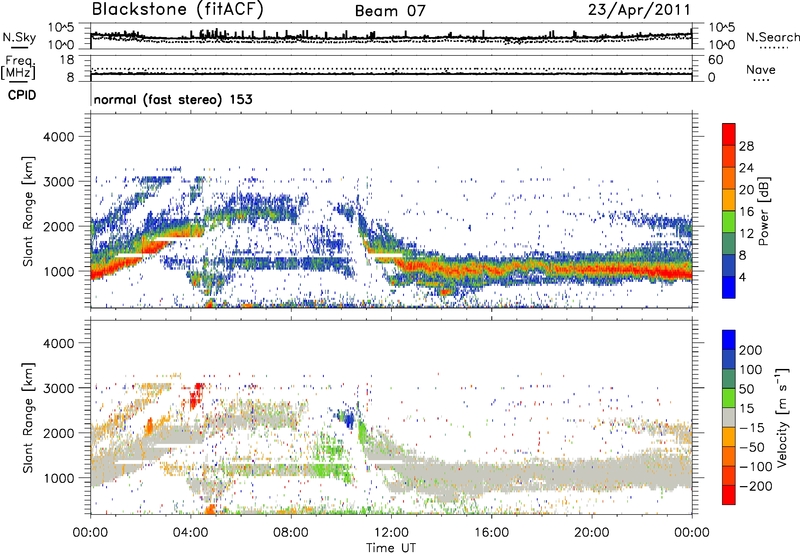
Task: Click the blue velocity patch near 10:30 UT
Action: (x=348, y=420)
